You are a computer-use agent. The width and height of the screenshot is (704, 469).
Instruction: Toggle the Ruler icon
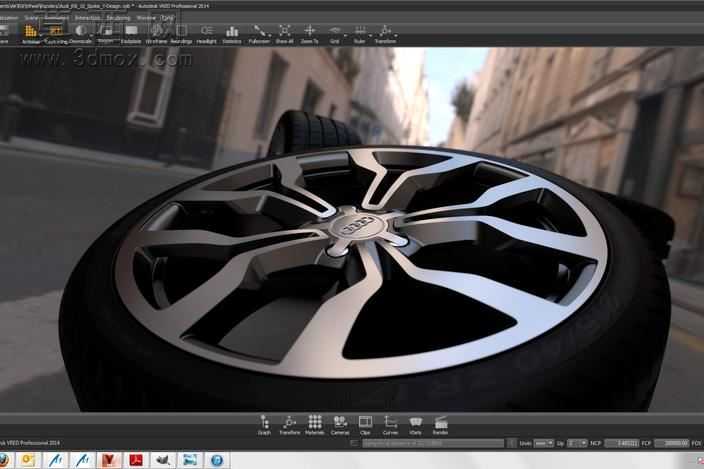(x=360, y=34)
